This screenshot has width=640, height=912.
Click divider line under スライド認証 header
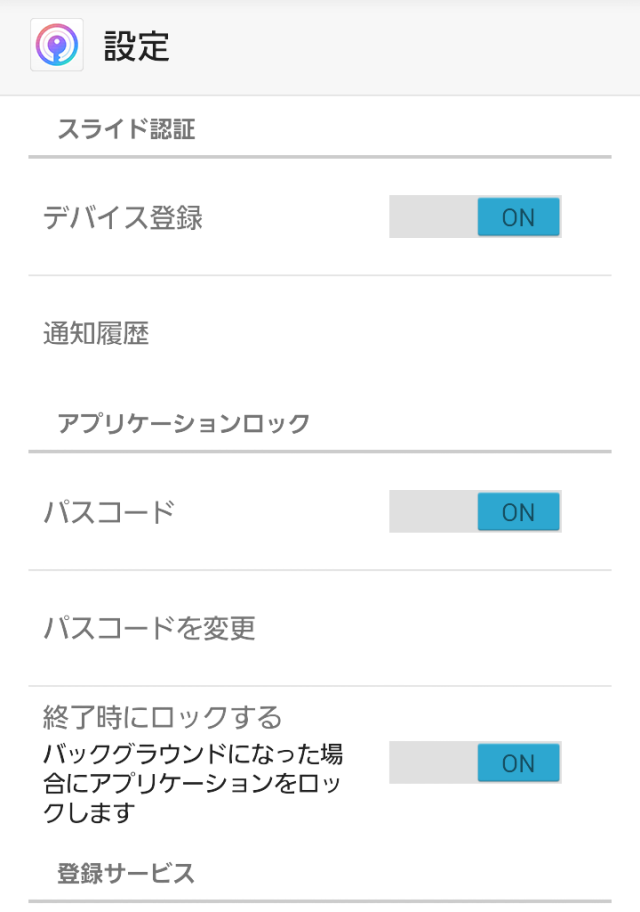click(319, 157)
